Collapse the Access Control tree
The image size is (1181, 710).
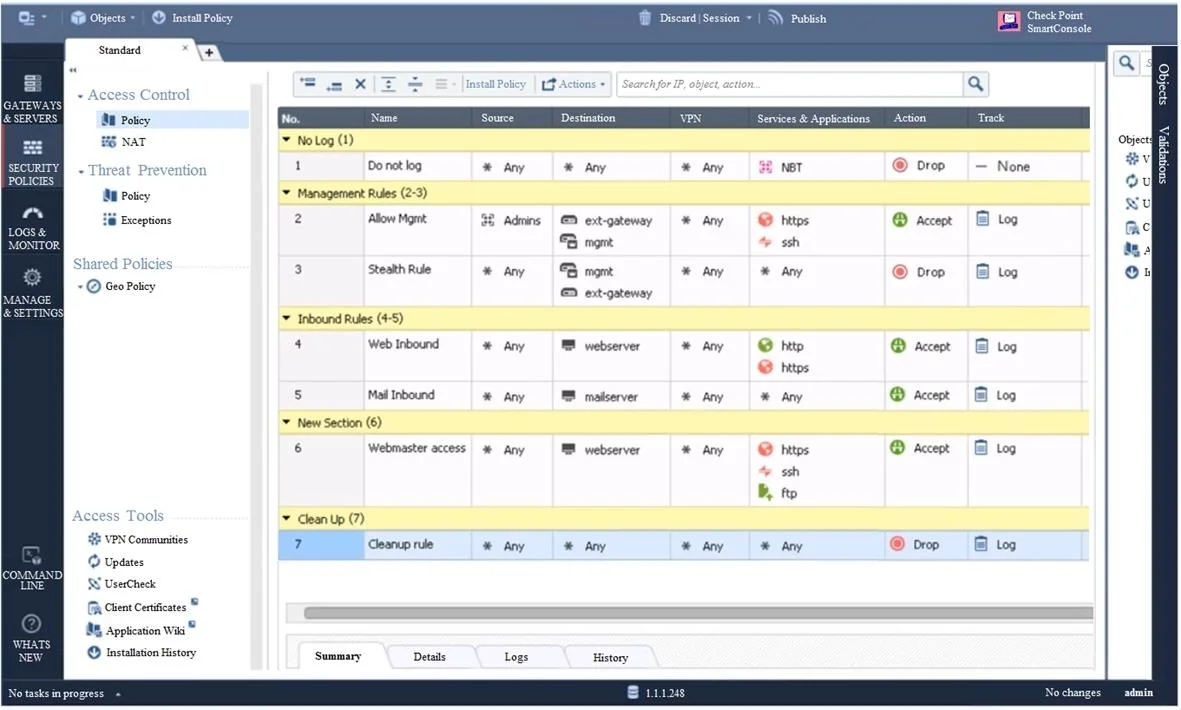81,96
